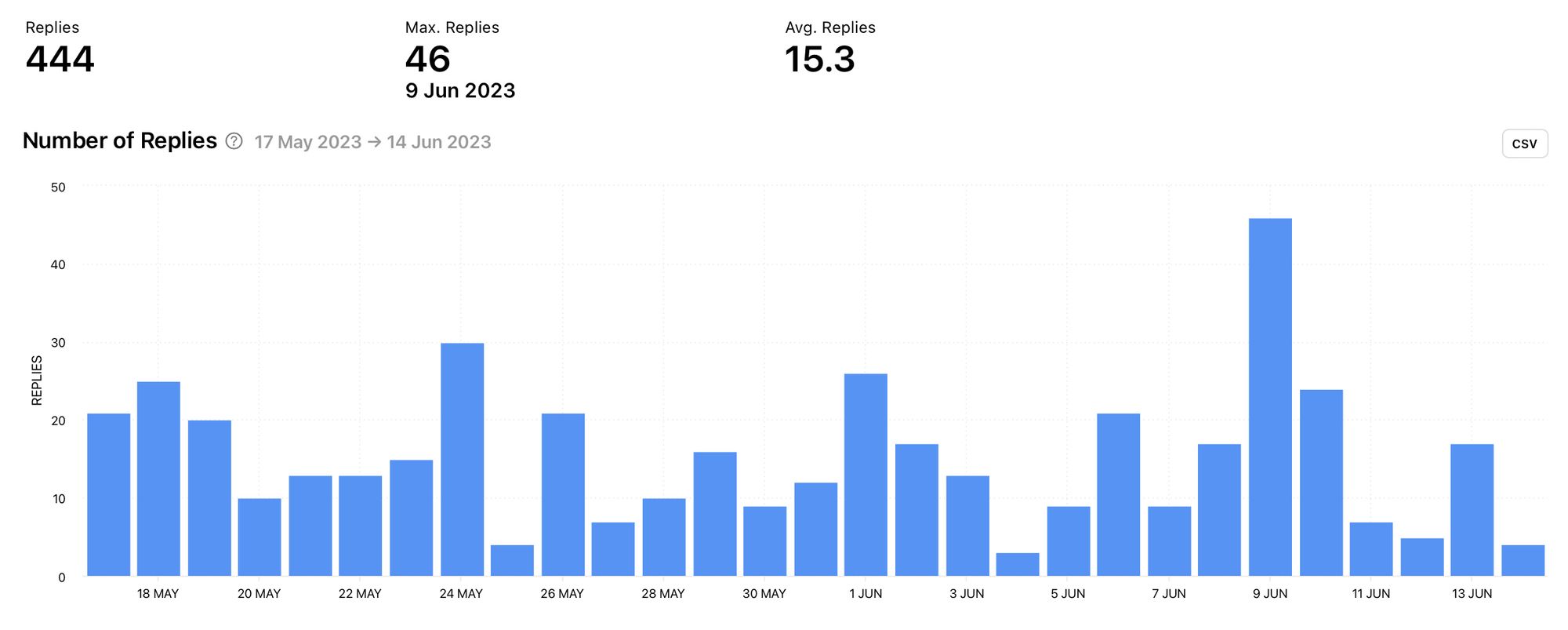Click the total Replies count 444
The image size is (1568, 630).
tap(60, 60)
